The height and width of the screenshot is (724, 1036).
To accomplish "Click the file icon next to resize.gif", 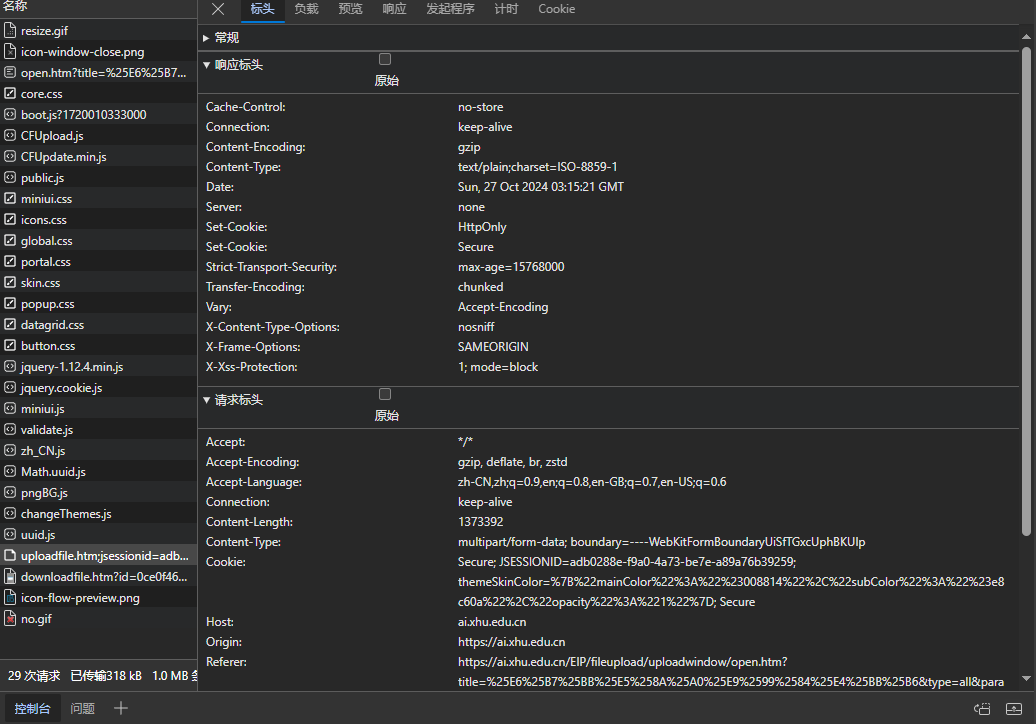I will (10, 30).
